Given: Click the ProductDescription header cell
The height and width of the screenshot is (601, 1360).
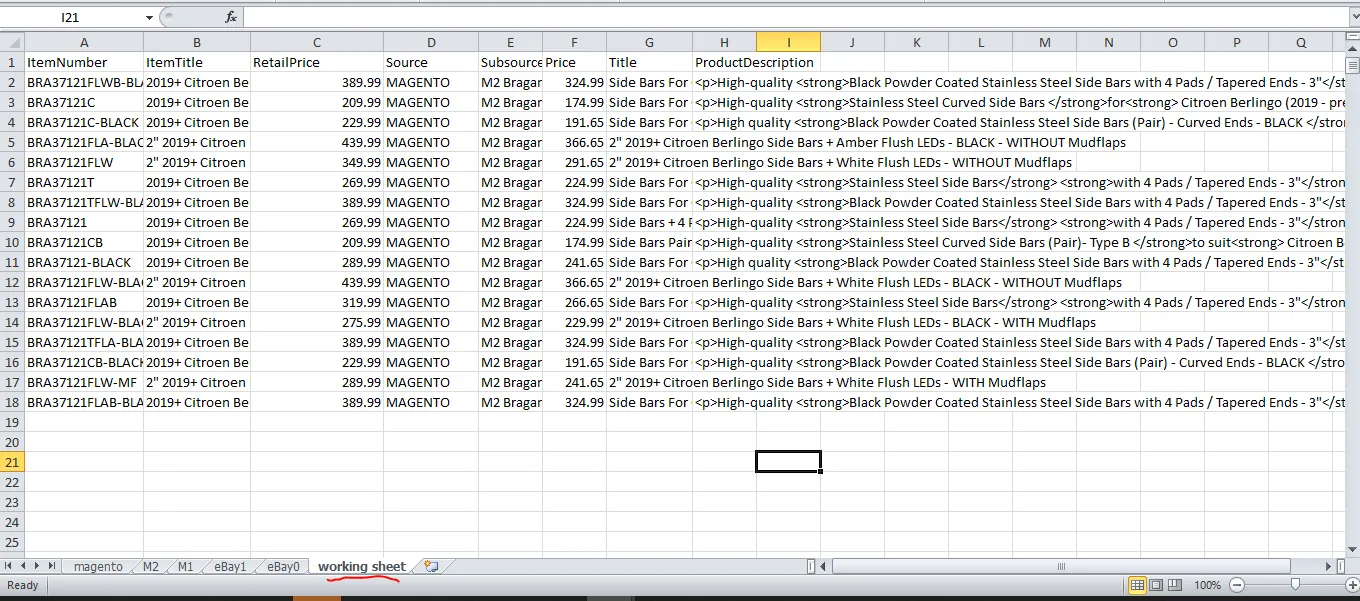Looking at the screenshot, I should click(755, 62).
